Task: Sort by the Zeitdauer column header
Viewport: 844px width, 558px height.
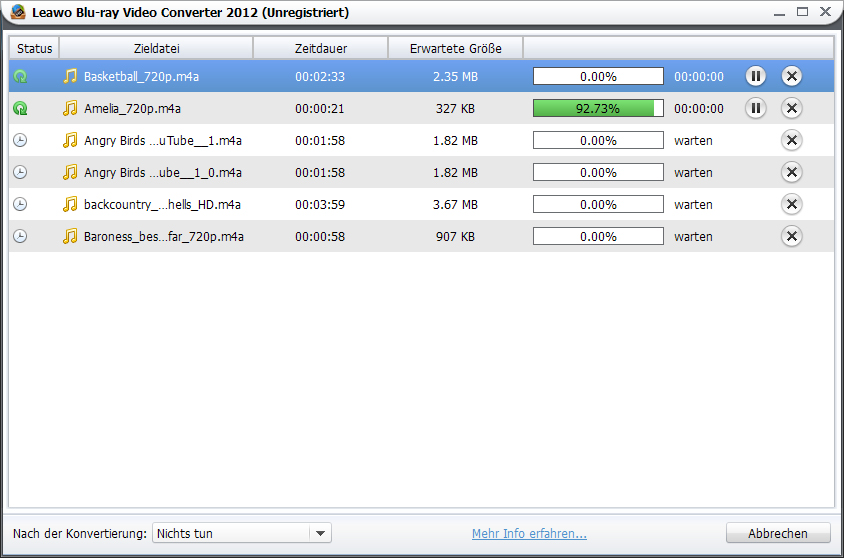Action: pyautogui.click(x=321, y=48)
